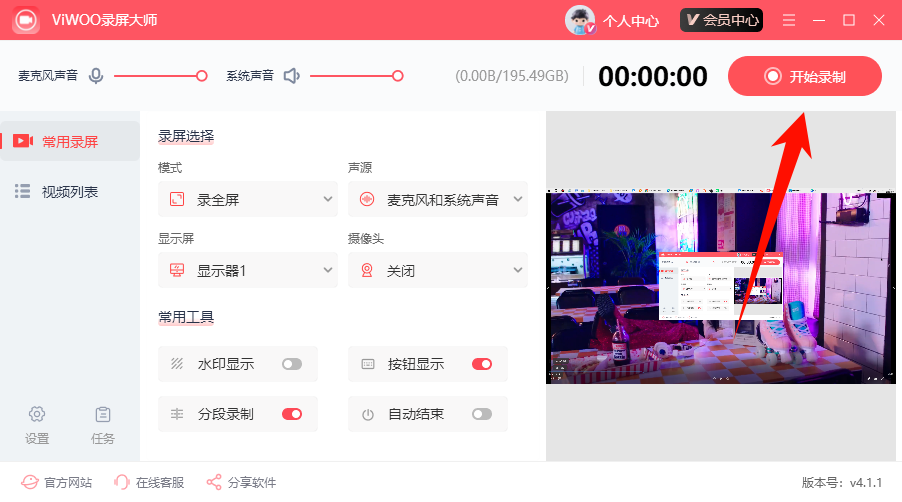Adjust the 系统声音 volume slider

[357, 76]
